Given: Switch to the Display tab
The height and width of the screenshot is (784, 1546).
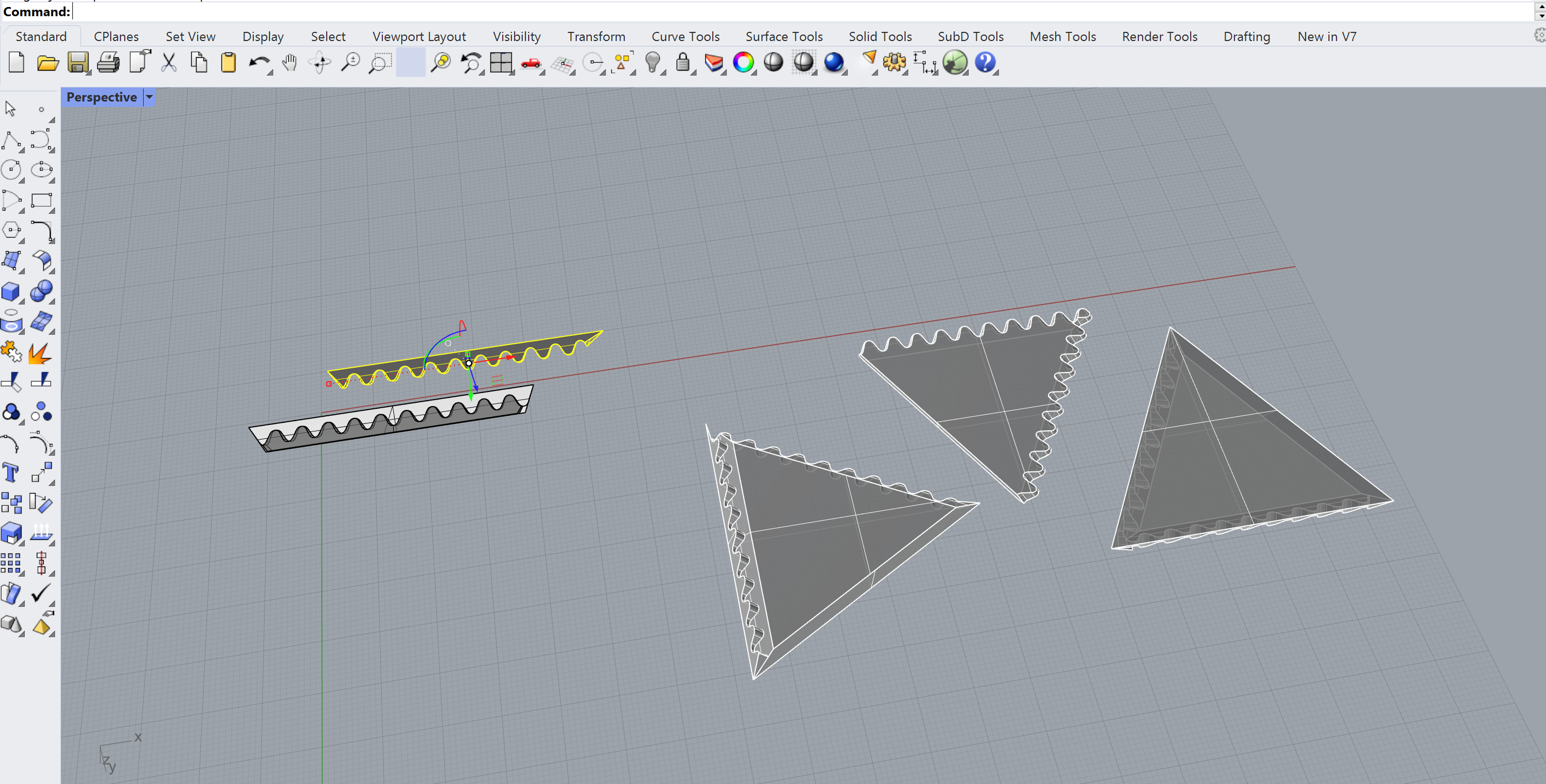Looking at the screenshot, I should click(263, 37).
